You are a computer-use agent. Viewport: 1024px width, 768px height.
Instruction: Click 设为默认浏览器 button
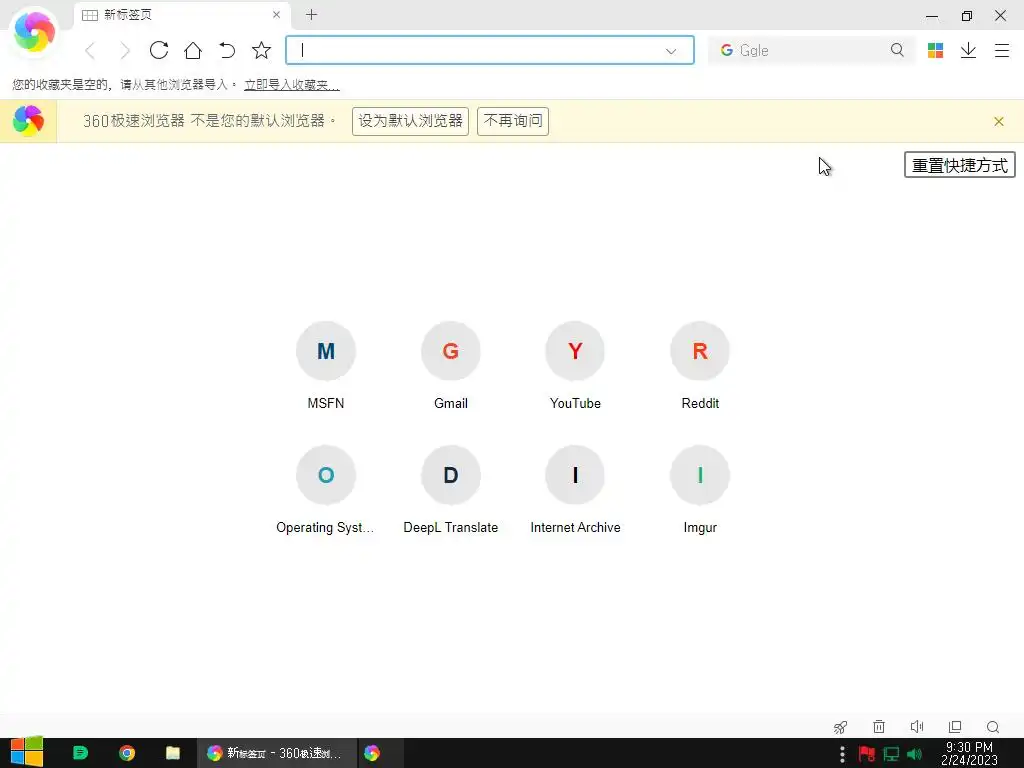click(410, 121)
